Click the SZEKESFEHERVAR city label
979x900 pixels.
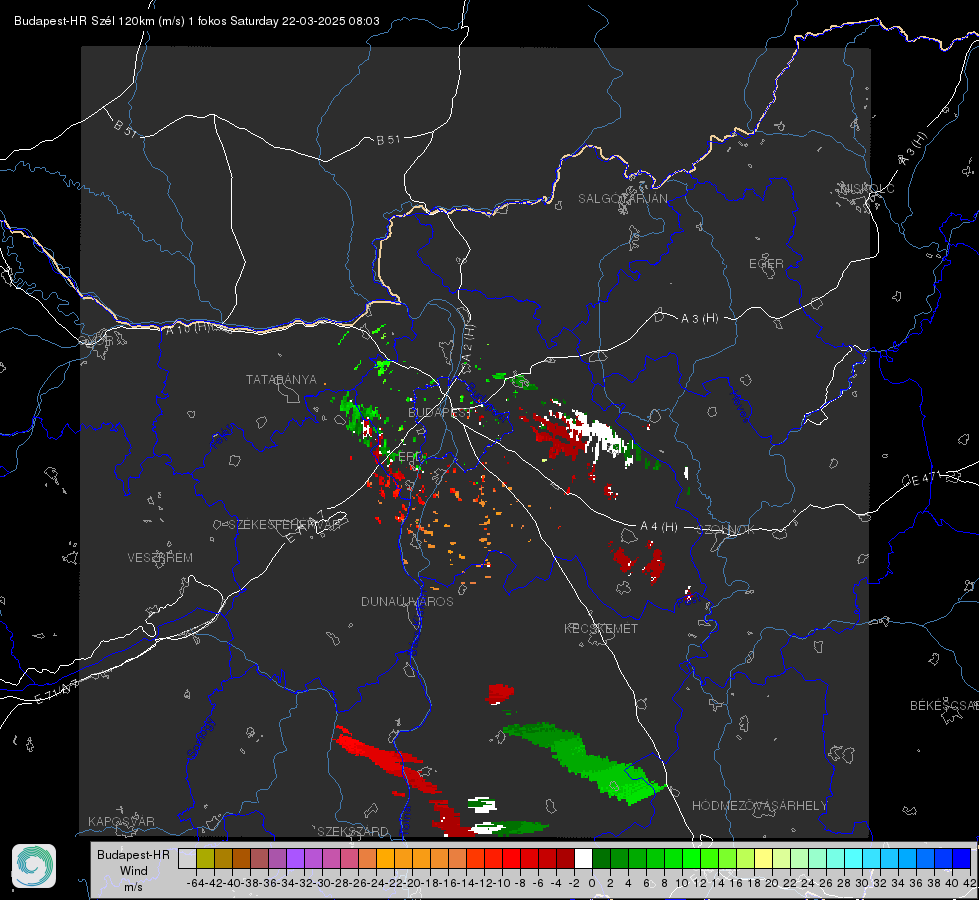(284, 525)
